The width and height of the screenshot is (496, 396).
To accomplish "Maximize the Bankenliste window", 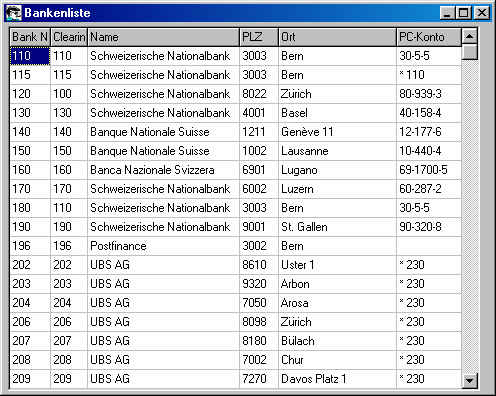I will [x=463, y=13].
